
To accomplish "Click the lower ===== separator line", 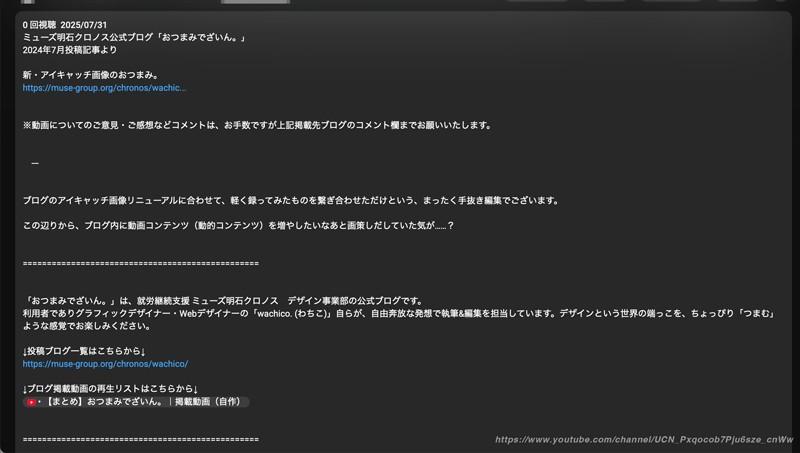I will point(140,439).
